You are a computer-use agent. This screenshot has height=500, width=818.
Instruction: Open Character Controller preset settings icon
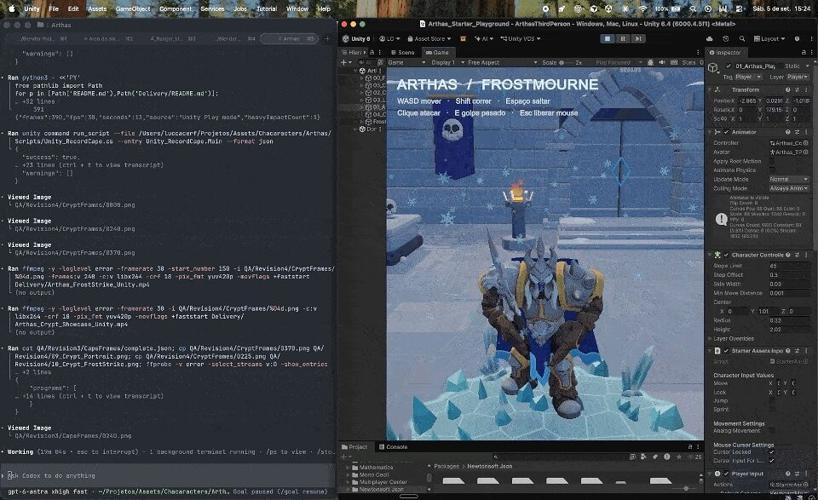pos(797,255)
